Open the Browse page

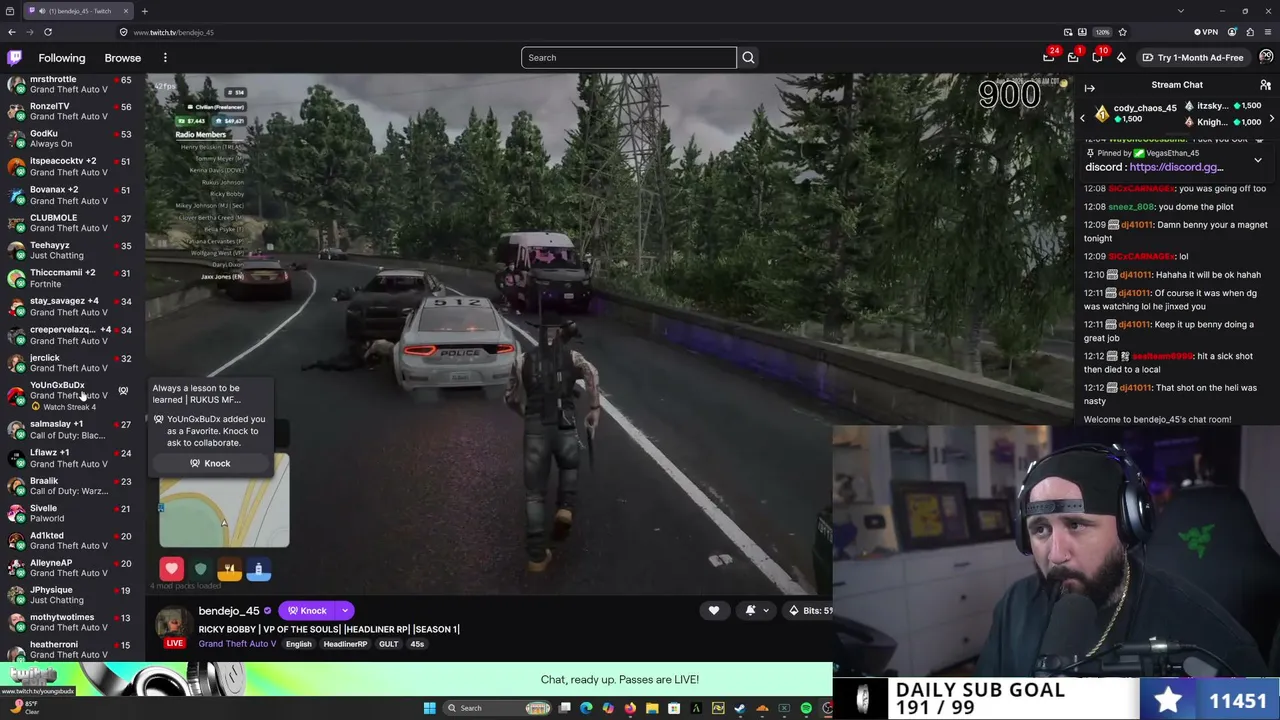tap(123, 58)
